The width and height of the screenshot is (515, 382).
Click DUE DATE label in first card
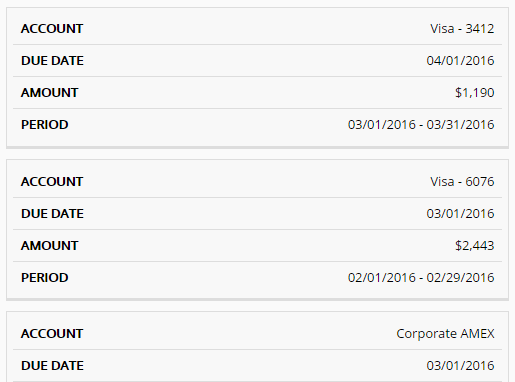pos(52,61)
